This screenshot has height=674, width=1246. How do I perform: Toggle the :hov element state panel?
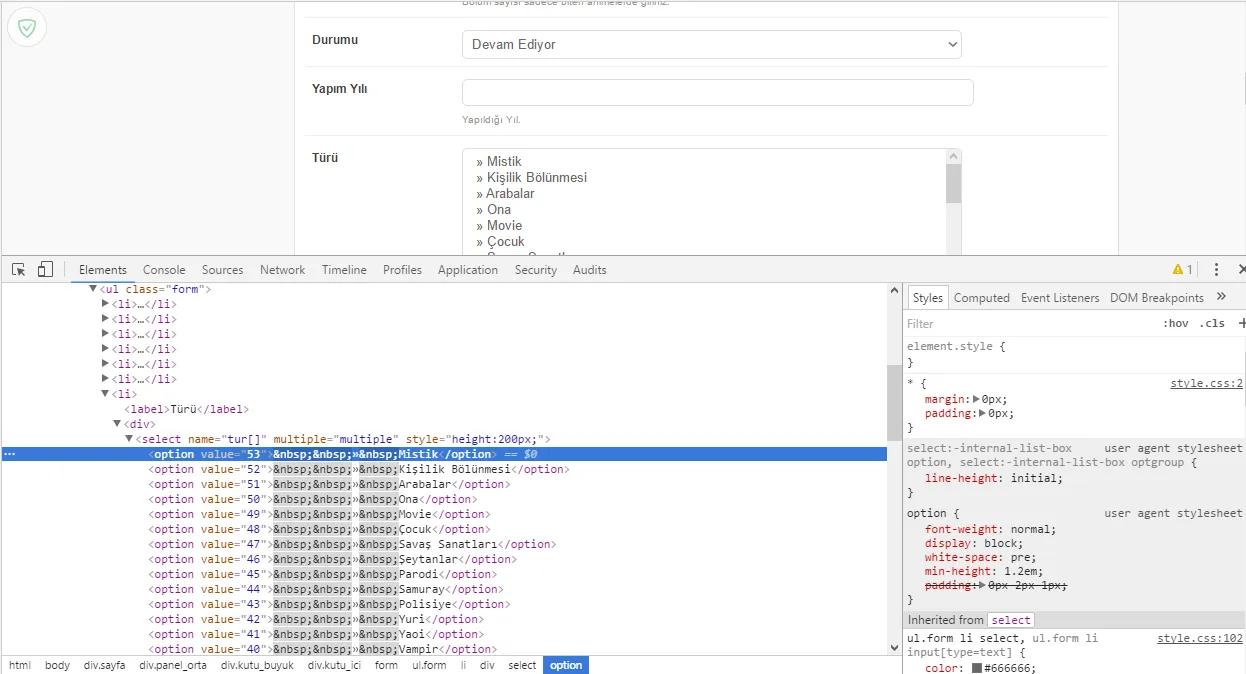click(1176, 323)
